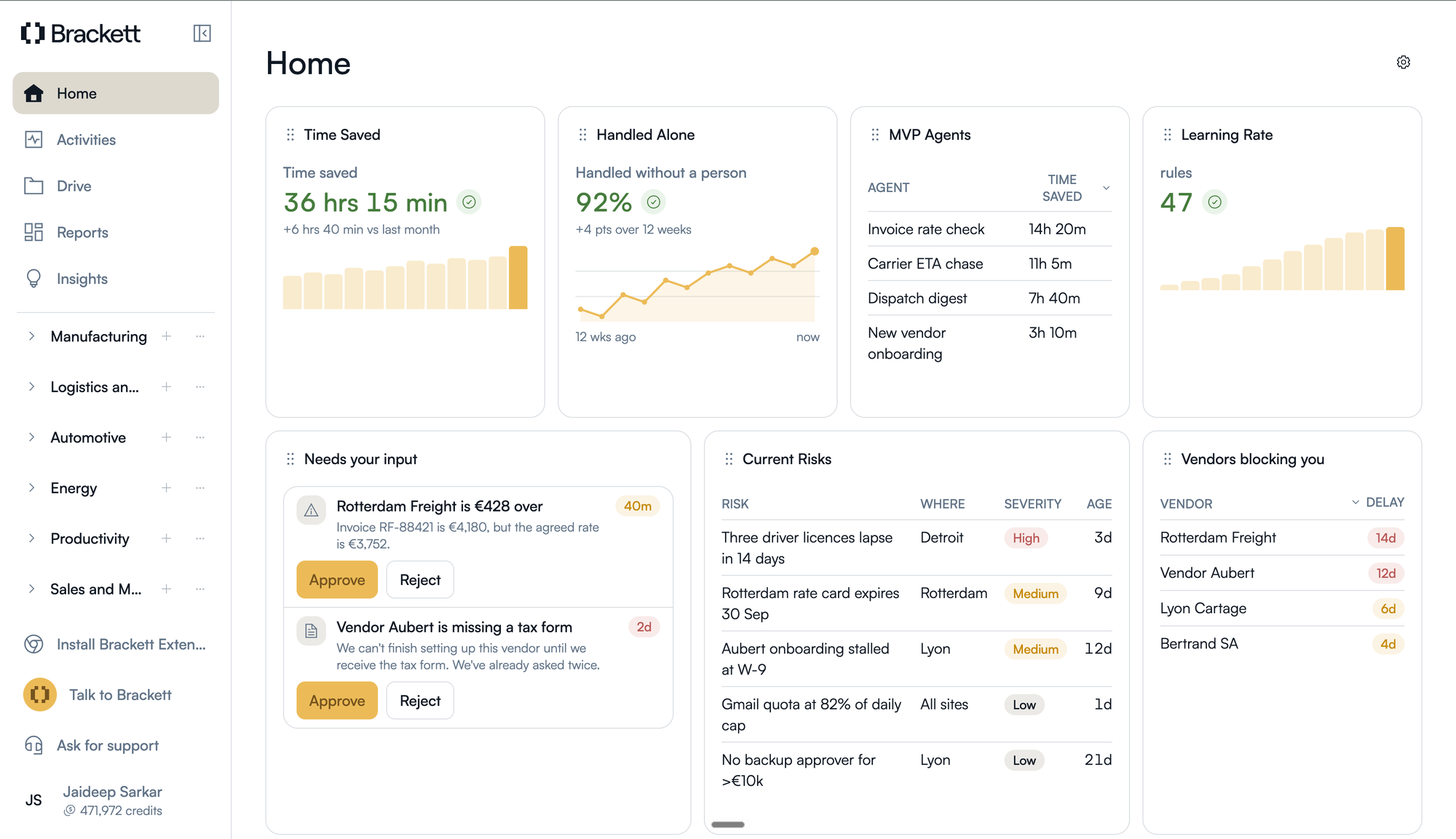Click Jaideep Sarkar profile name

pos(112,792)
